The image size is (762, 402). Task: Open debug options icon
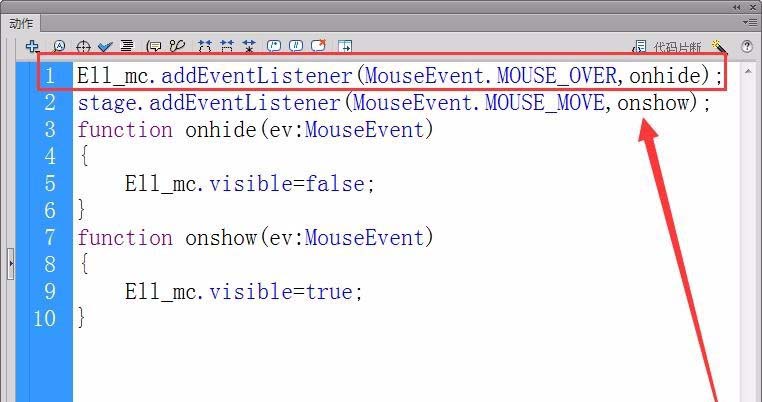(178, 47)
